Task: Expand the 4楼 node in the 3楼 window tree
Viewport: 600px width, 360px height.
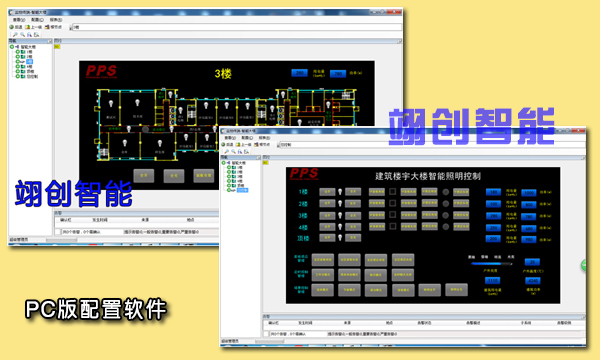Action: [18, 67]
